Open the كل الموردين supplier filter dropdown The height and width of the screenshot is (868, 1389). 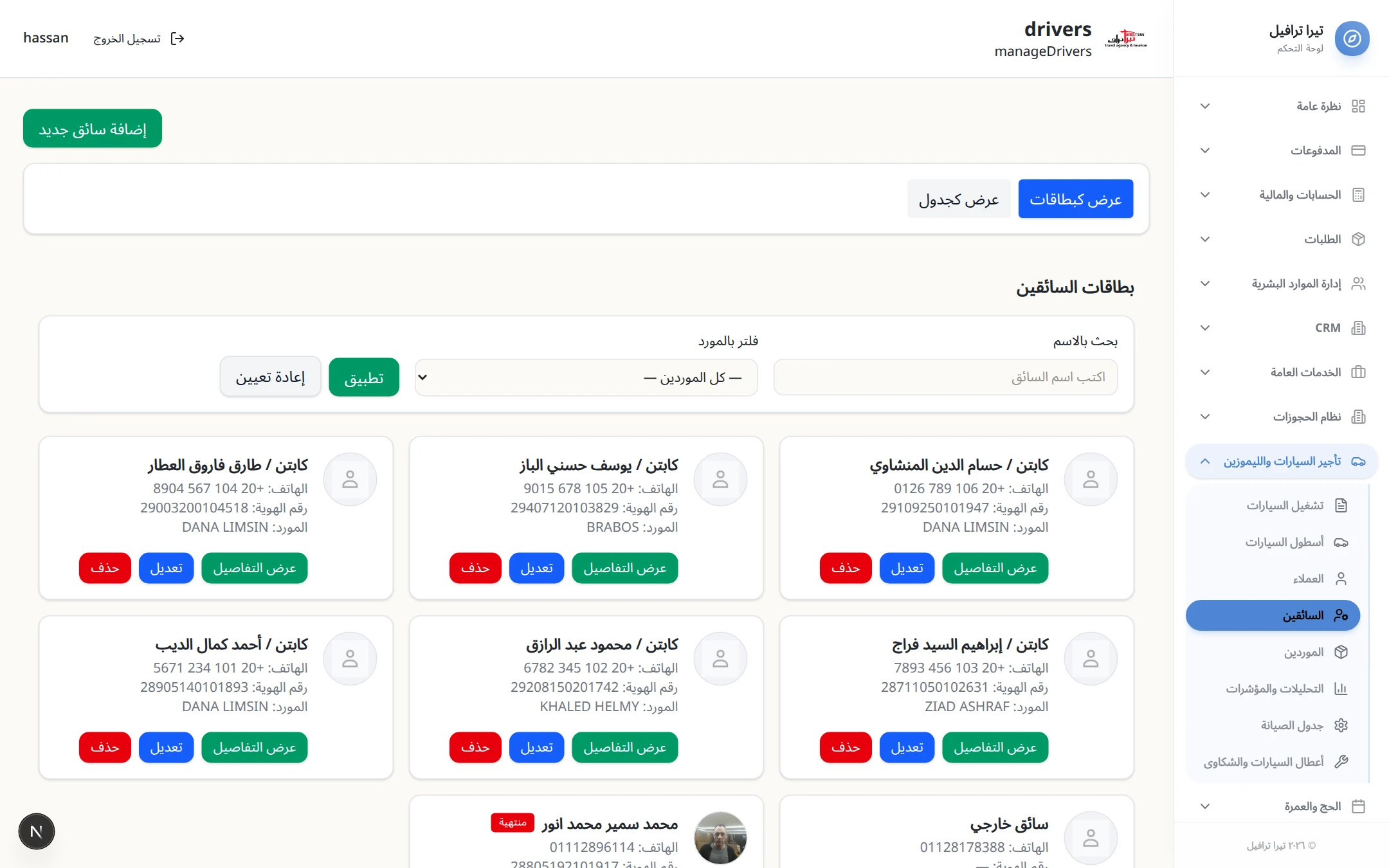pyautogui.click(x=586, y=377)
